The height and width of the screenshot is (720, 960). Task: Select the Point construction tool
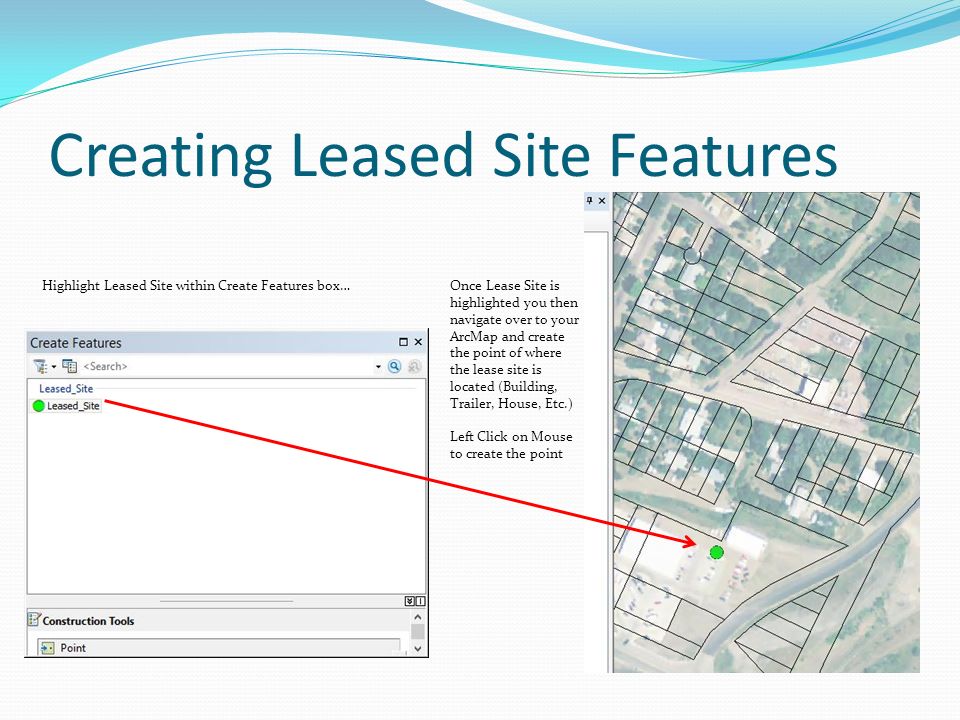(219, 648)
